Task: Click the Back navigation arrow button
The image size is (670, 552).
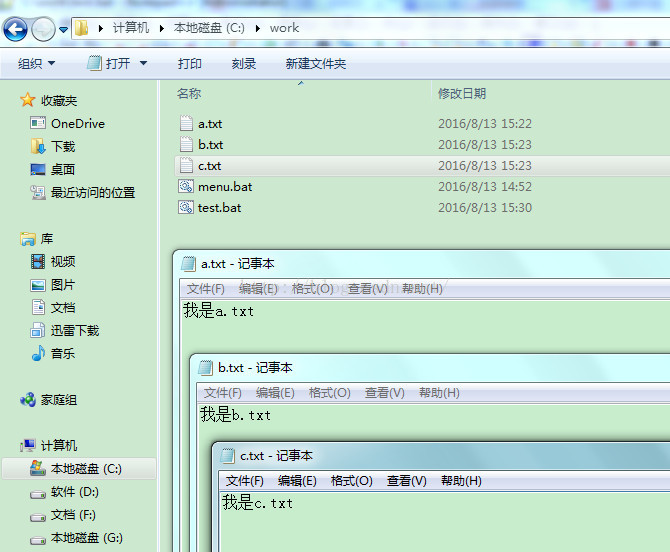Action: click(15, 29)
